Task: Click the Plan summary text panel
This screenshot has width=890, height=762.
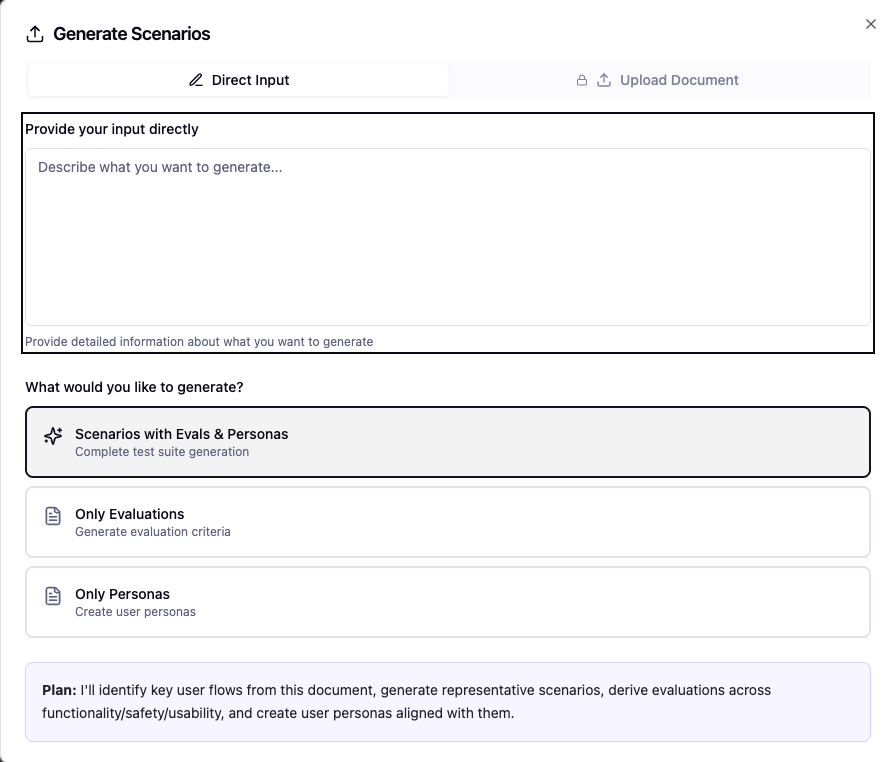Action: click(448, 701)
